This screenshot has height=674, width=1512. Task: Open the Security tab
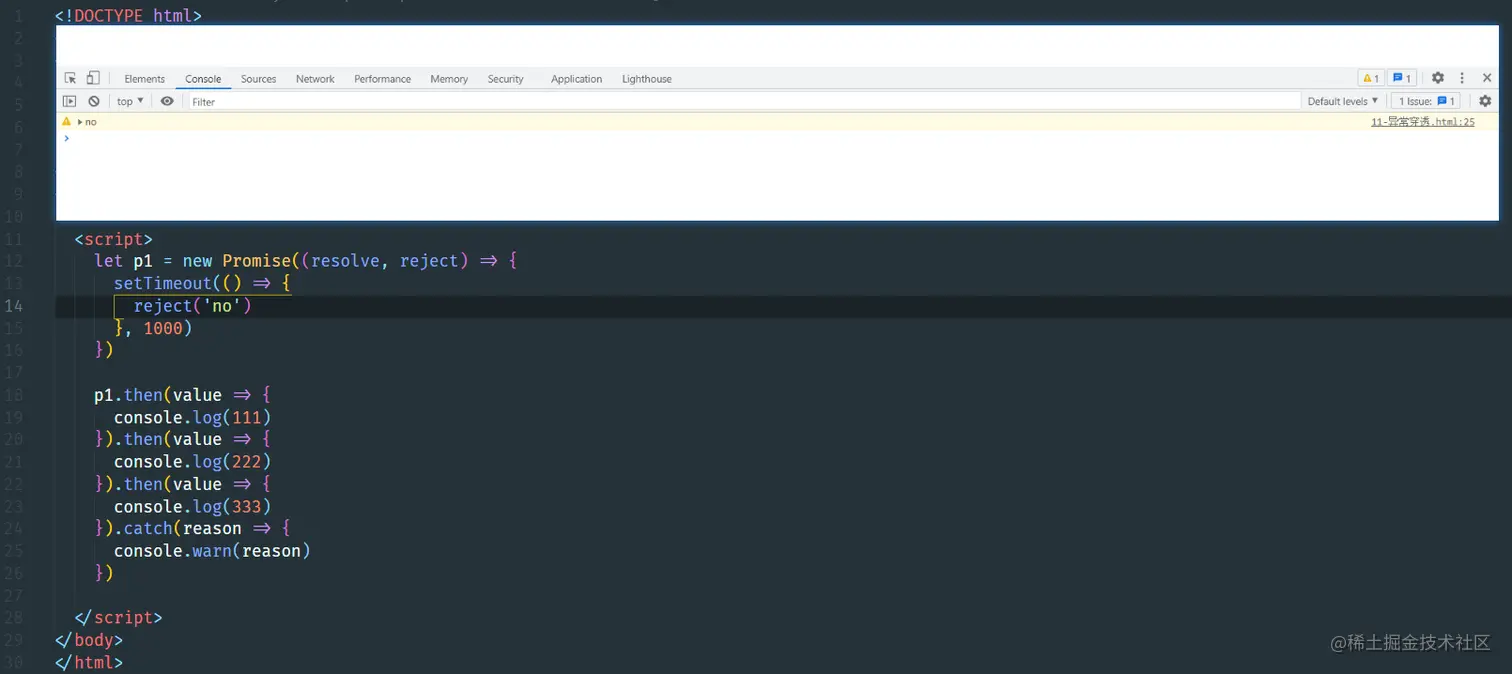coord(505,79)
